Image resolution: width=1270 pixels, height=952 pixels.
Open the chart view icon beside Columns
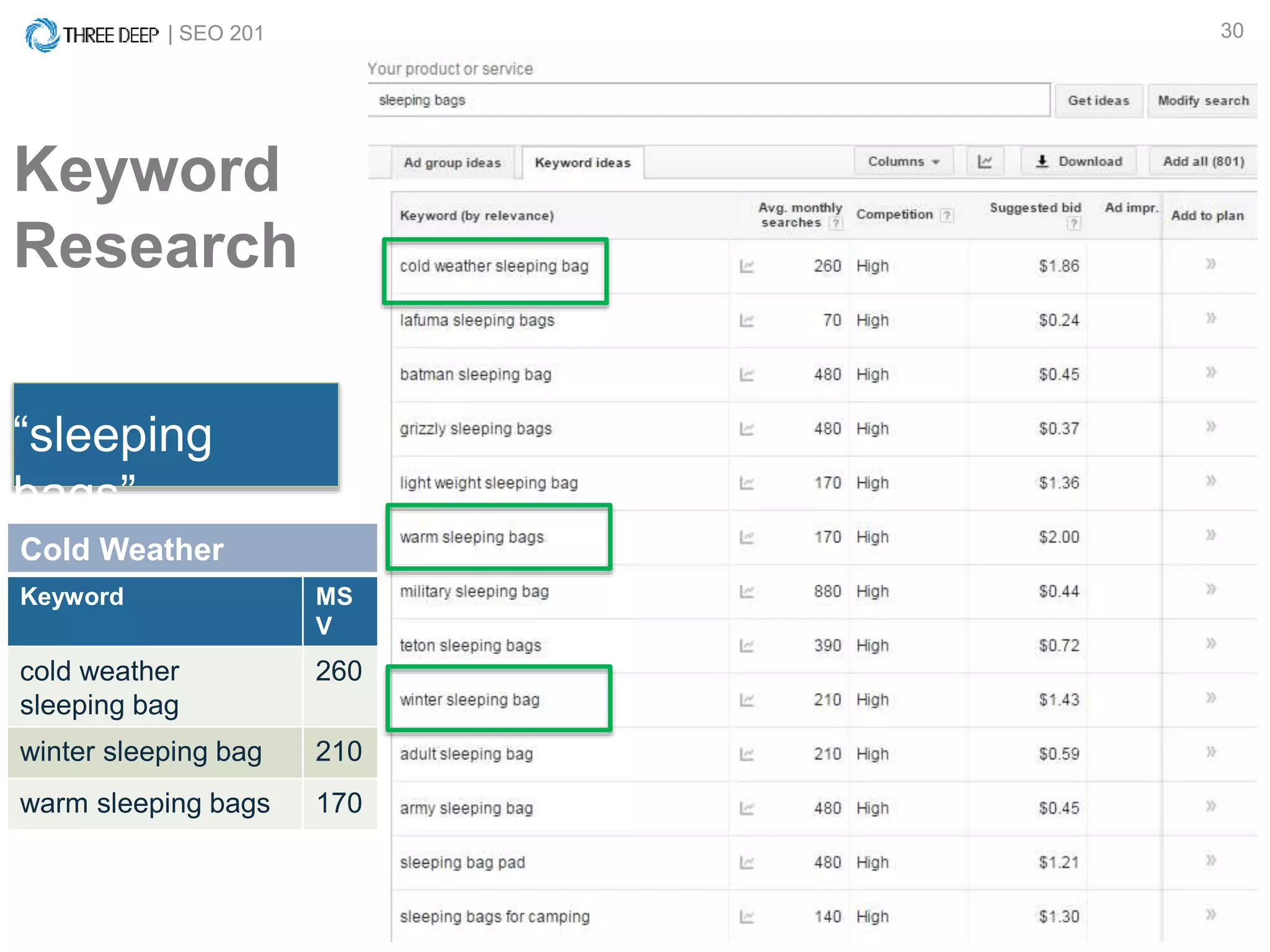[985, 162]
